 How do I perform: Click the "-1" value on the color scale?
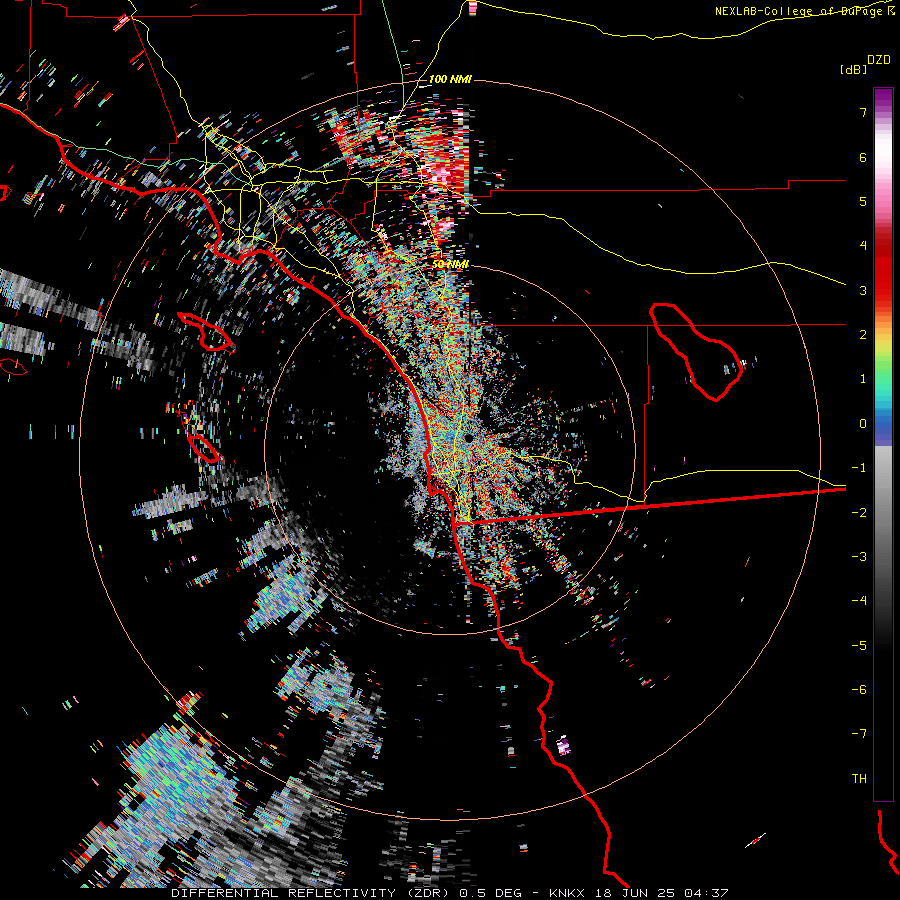(x=859, y=468)
